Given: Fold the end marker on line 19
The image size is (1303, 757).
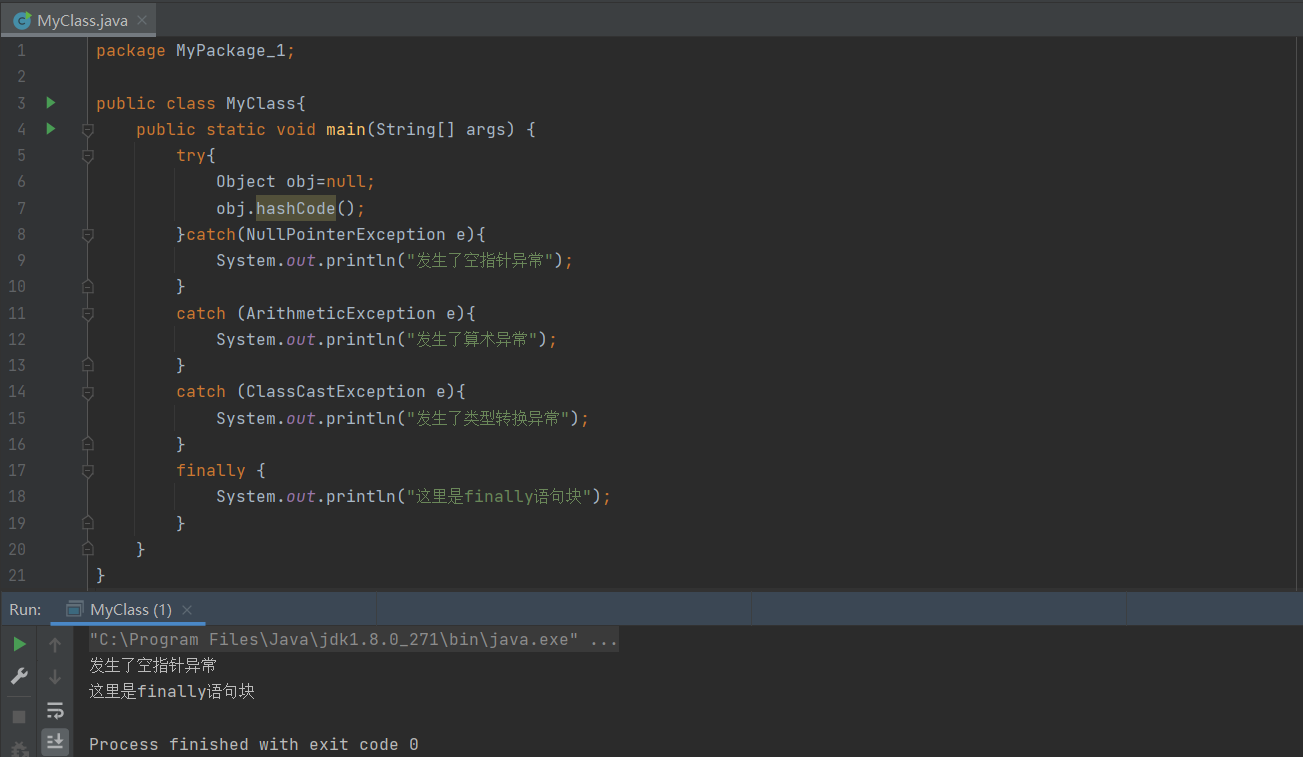Looking at the screenshot, I should 88,522.
